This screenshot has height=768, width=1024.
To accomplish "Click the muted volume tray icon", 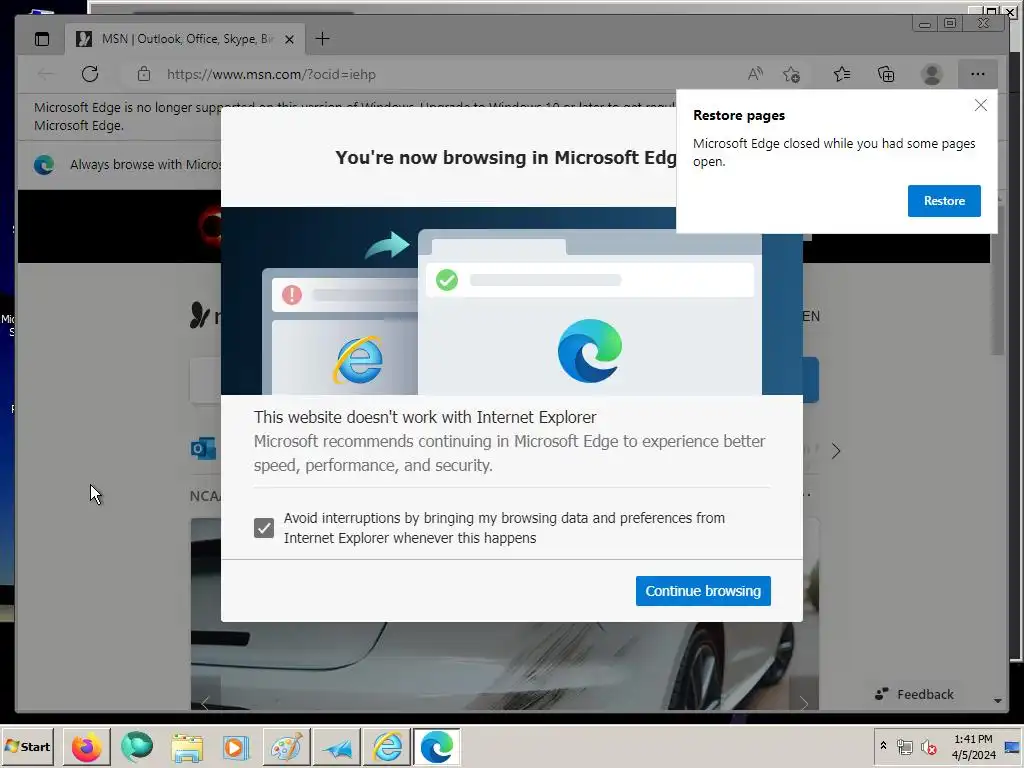I will click(928, 746).
